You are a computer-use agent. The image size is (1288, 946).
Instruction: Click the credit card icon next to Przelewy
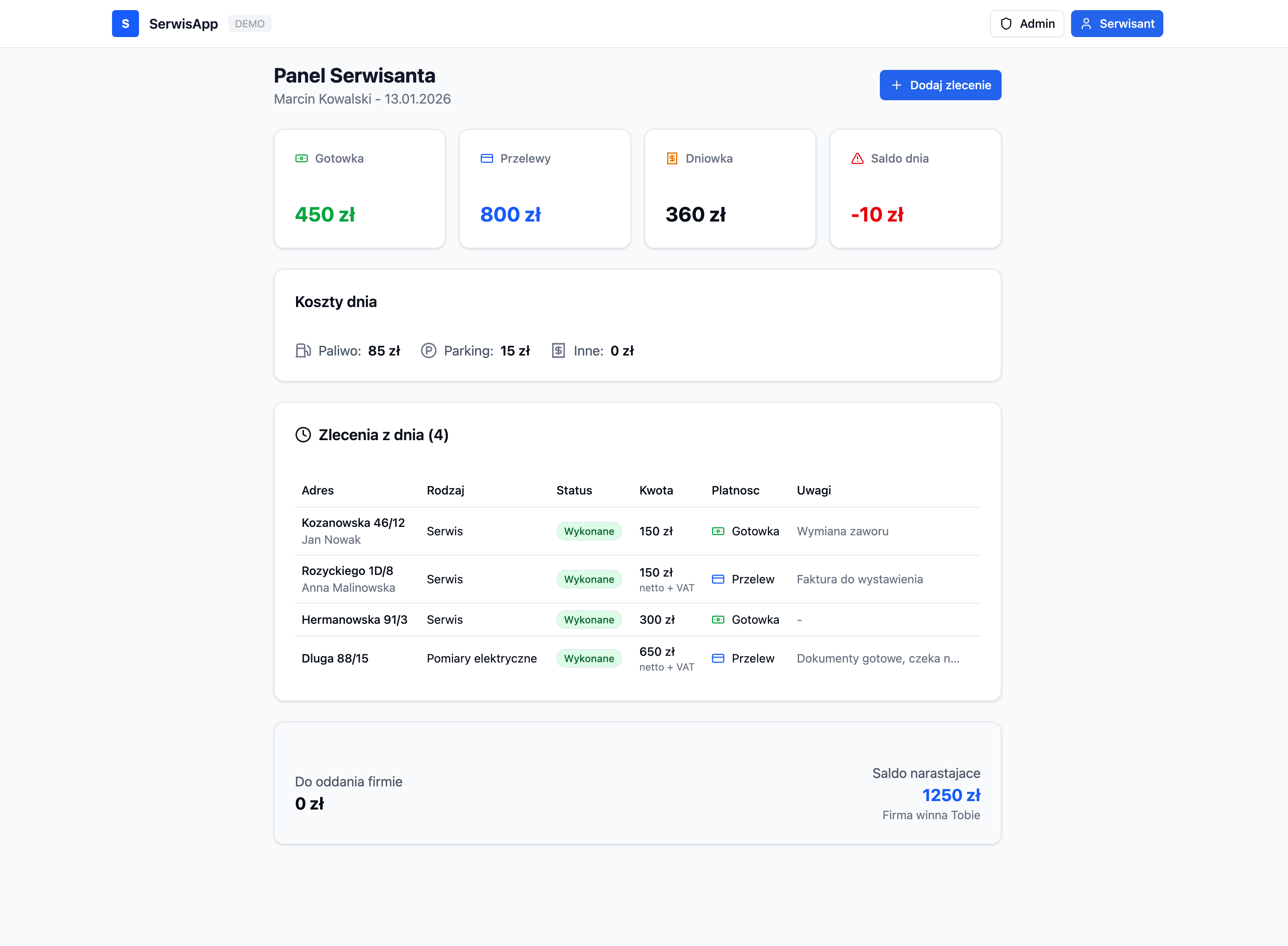tap(487, 159)
